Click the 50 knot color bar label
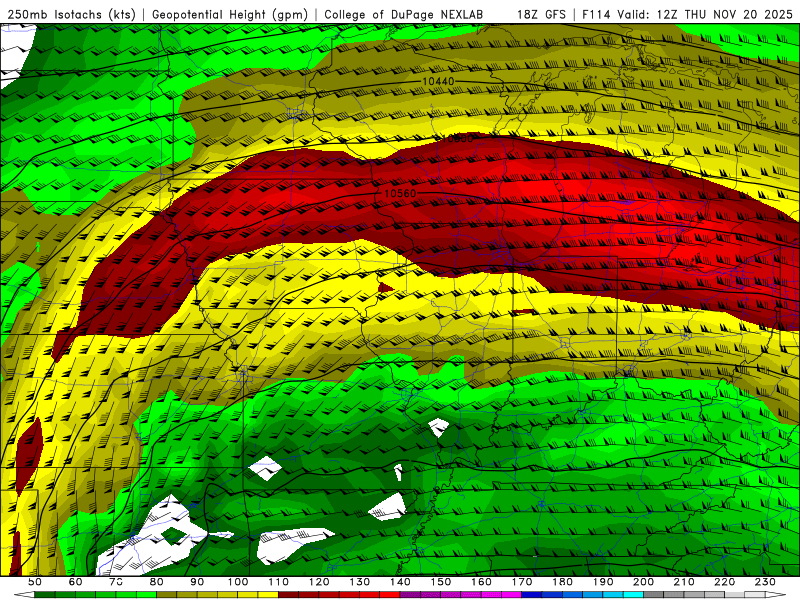The height and width of the screenshot is (600, 800). pos(35,582)
